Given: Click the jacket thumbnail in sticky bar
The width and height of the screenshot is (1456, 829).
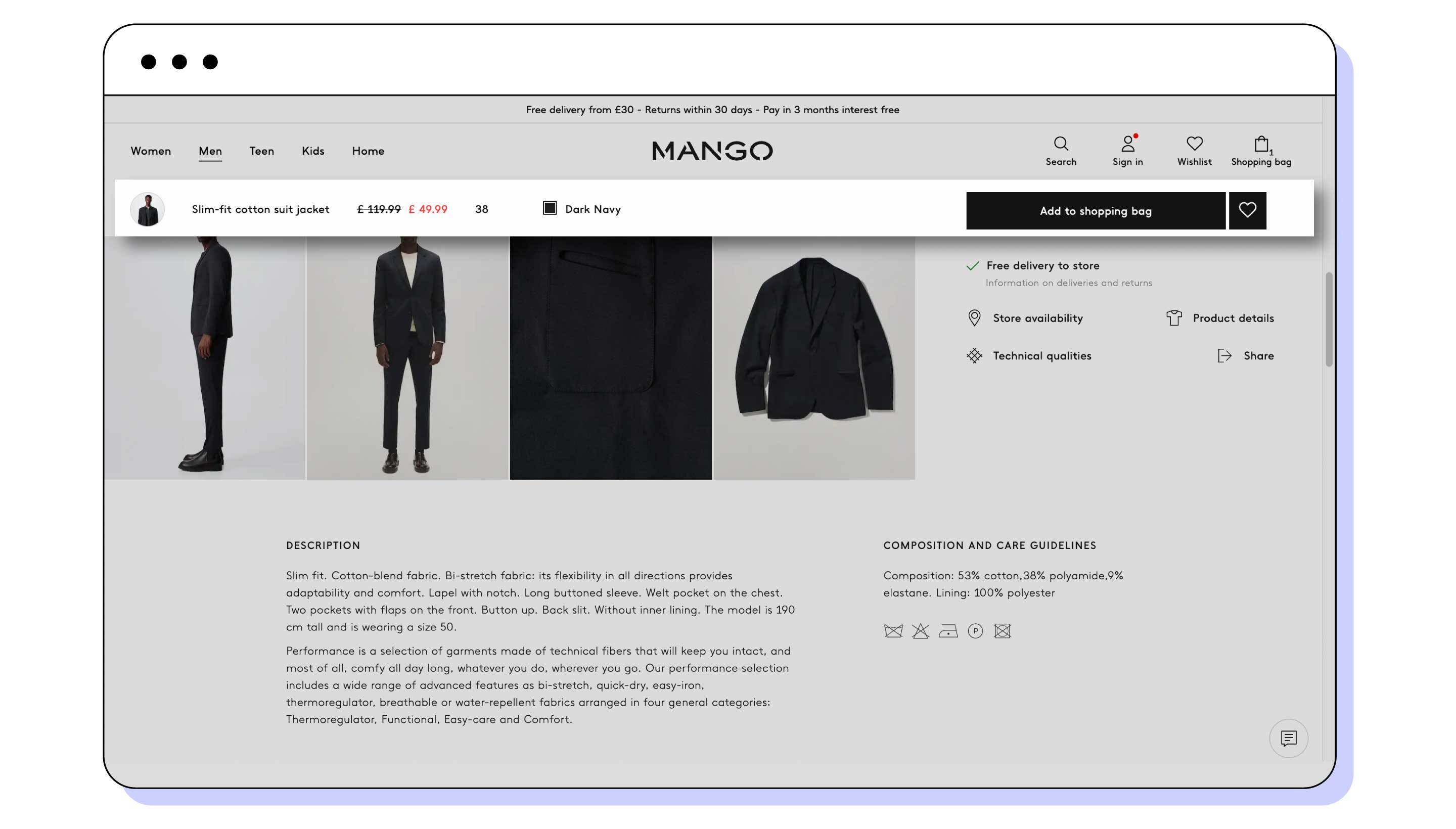Looking at the screenshot, I should (148, 210).
